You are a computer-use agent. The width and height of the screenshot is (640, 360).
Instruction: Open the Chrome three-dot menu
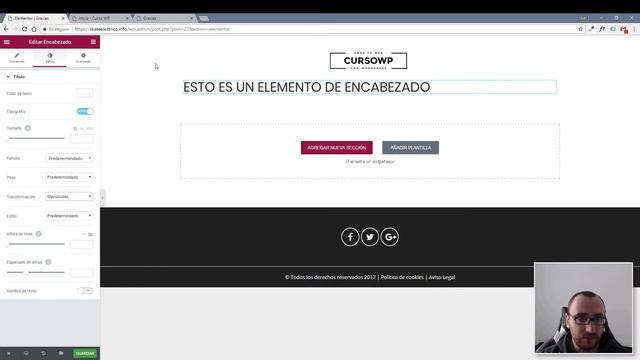point(634,29)
